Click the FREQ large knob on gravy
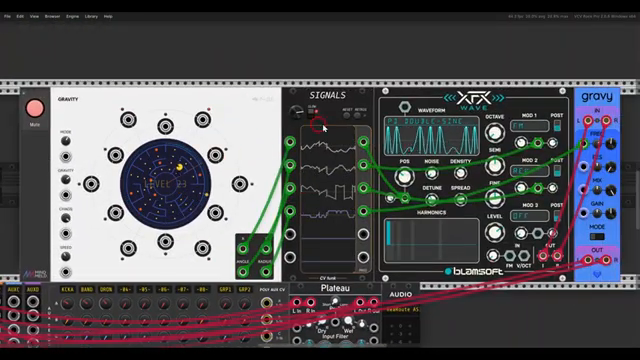The width and height of the screenshot is (640, 360). coord(611,144)
